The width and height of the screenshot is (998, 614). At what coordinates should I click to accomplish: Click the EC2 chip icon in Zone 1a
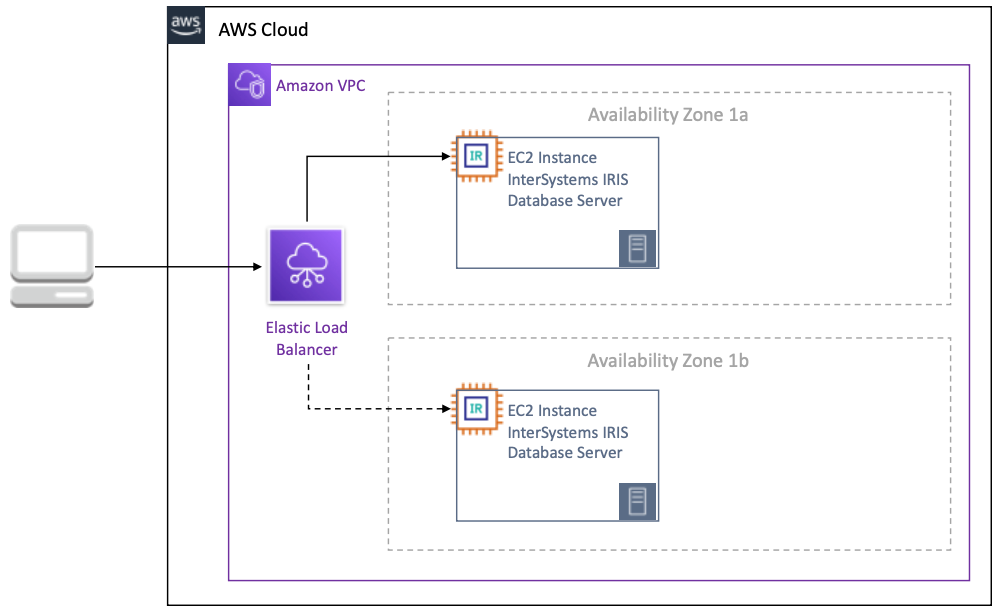(x=476, y=156)
